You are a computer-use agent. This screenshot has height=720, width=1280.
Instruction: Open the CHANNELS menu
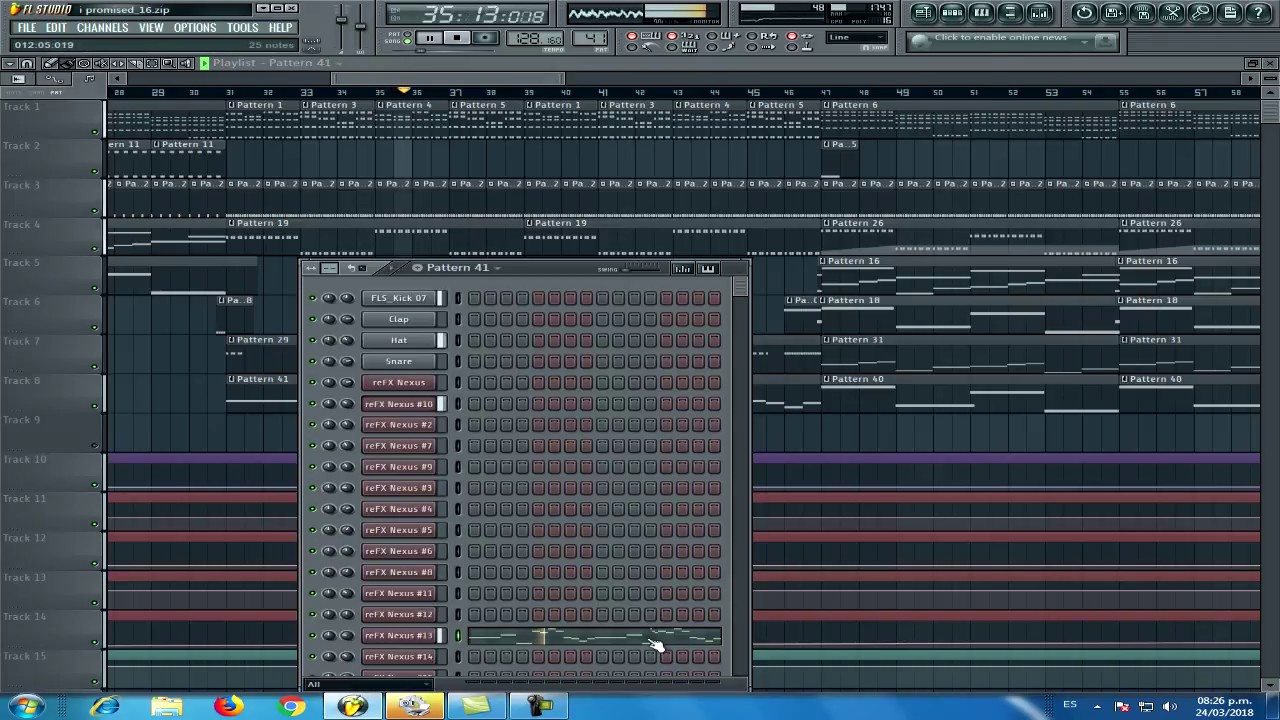click(x=102, y=28)
